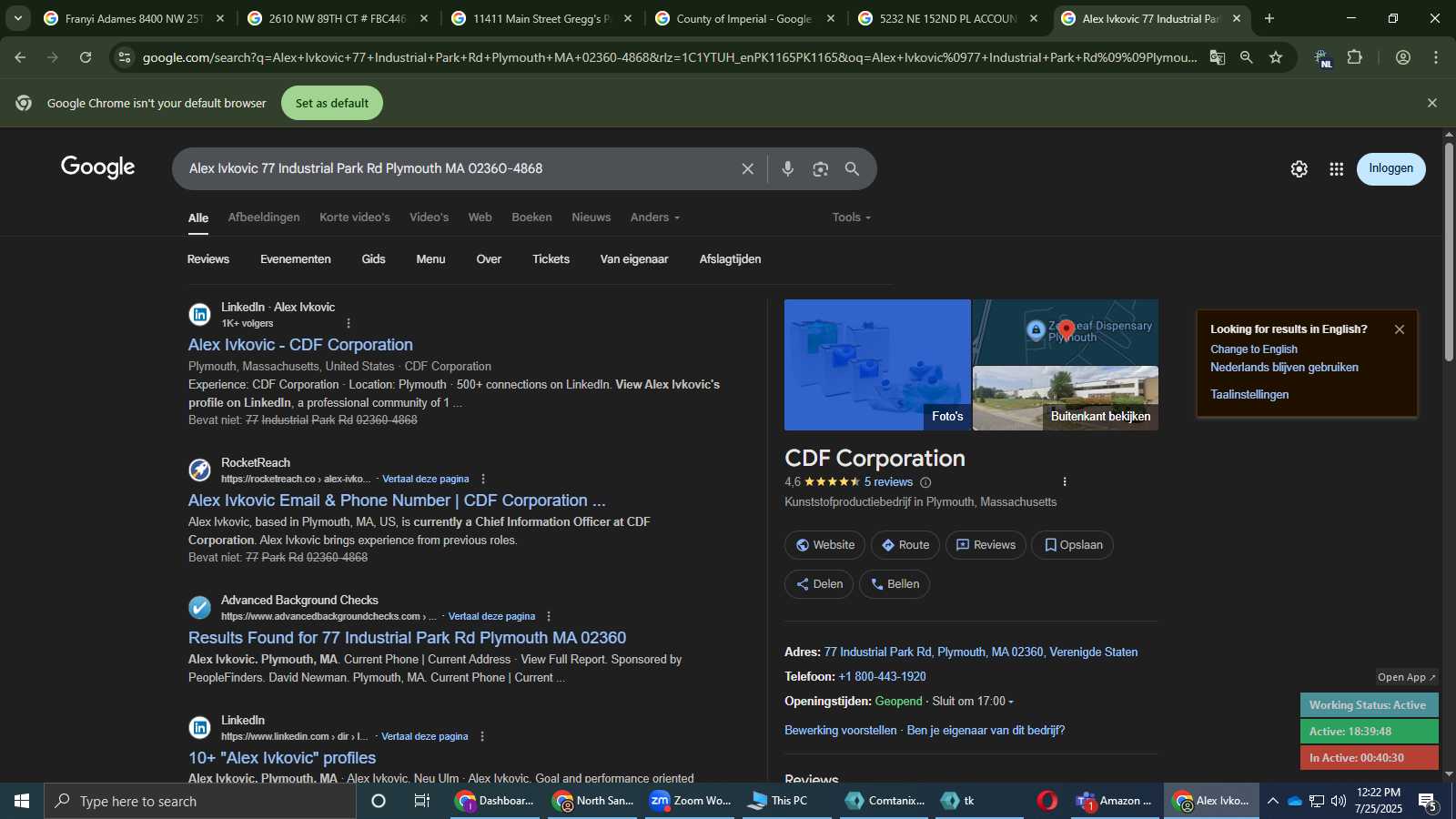The height and width of the screenshot is (819, 1456).
Task: Click Set as default button
Action: point(332,103)
